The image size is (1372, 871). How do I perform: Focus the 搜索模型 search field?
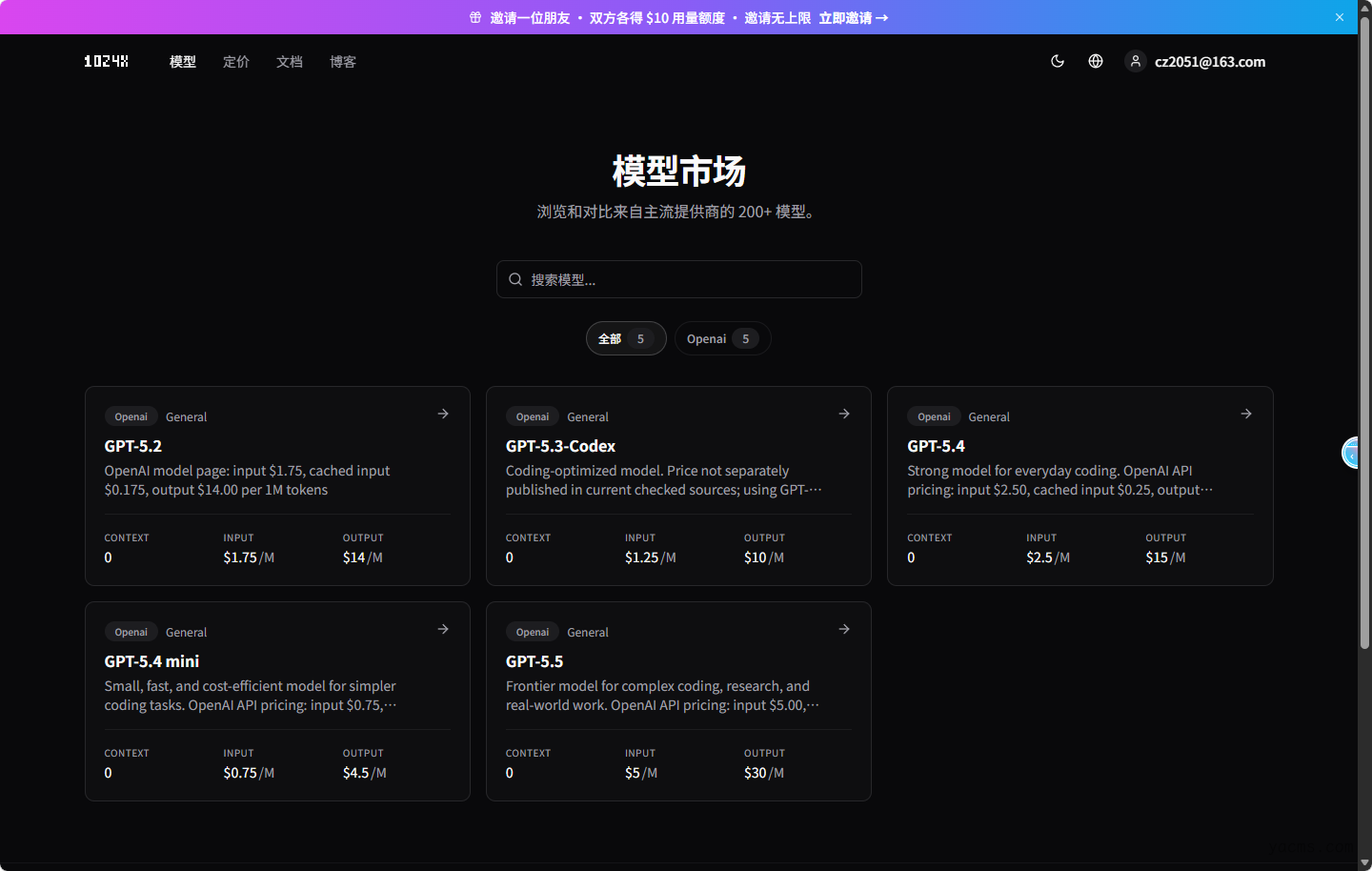679,279
